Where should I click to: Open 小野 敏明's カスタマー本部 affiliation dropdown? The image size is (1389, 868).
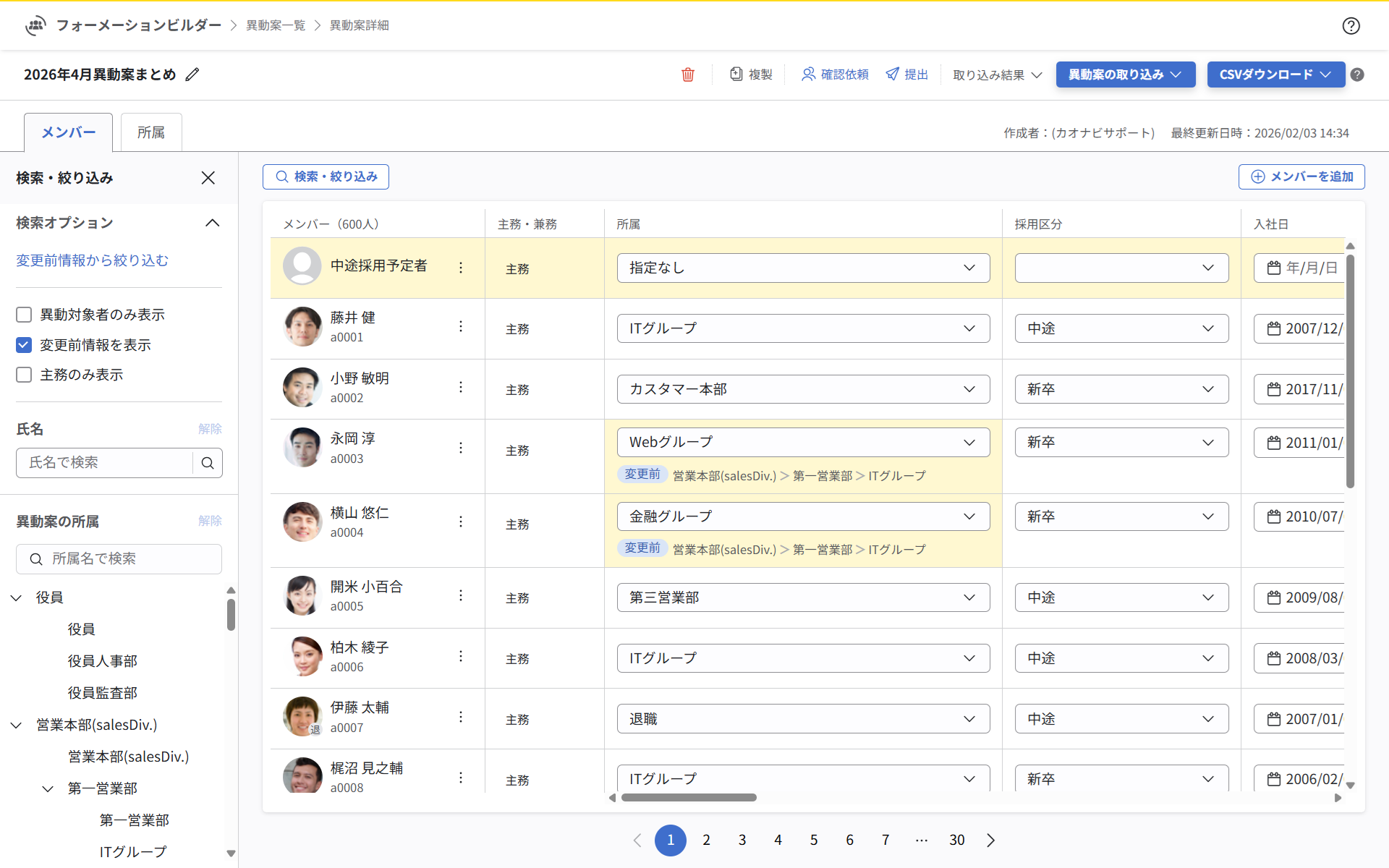803,388
